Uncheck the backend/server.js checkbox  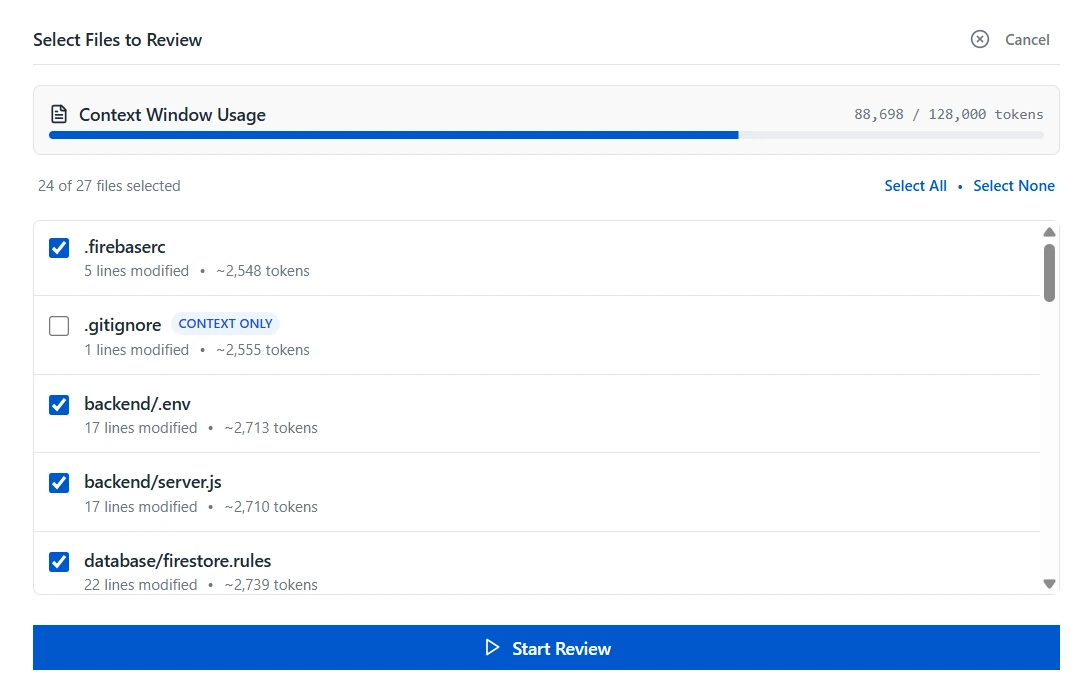pyautogui.click(x=58, y=483)
